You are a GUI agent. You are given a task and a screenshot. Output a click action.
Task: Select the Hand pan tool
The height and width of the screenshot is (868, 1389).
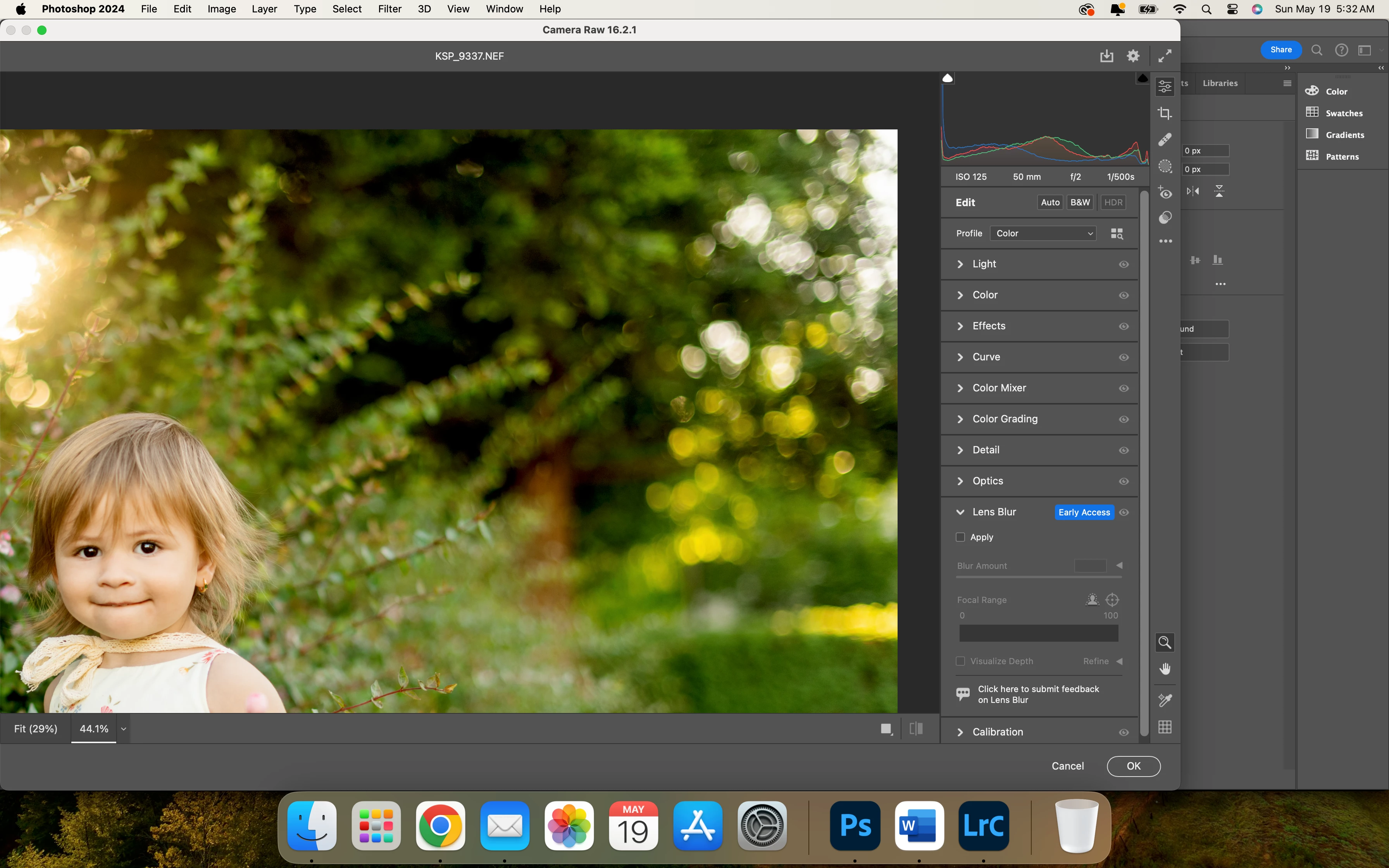pyautogui.click(x=1165, y=669)
